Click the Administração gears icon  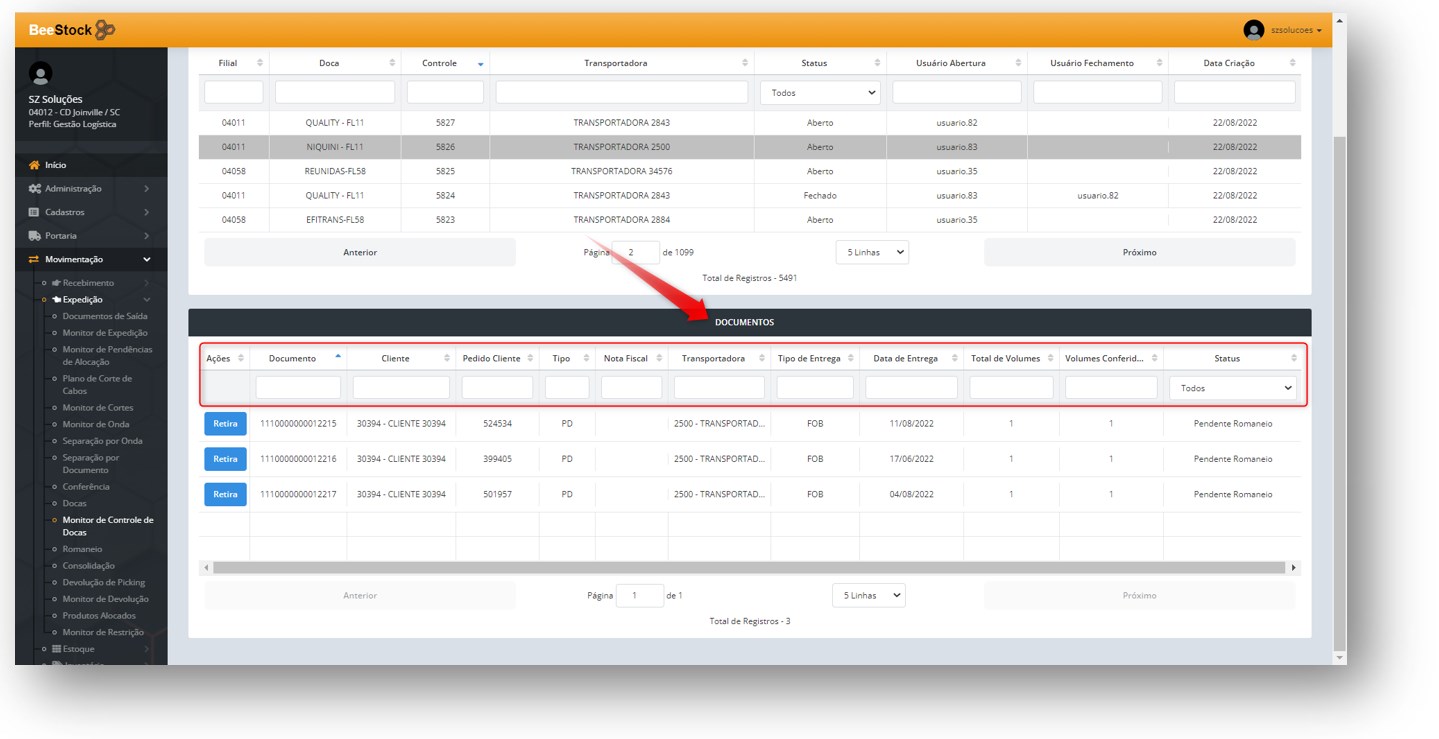[x=34, y=189]
